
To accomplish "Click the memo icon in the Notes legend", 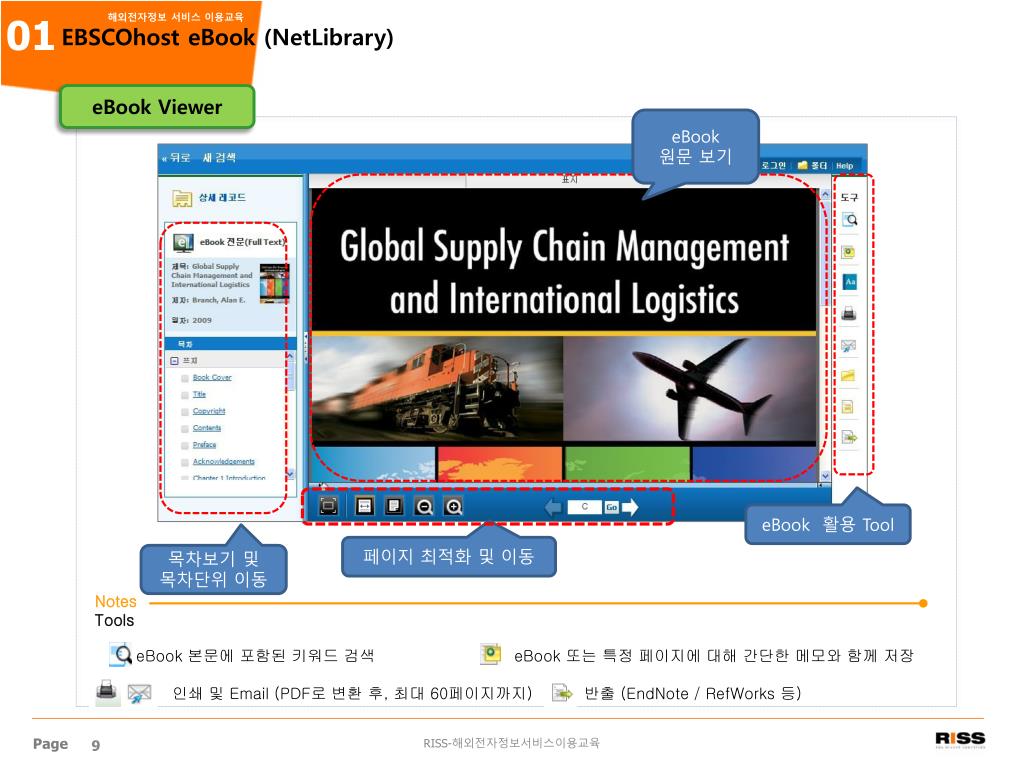I will coord(490,653).
